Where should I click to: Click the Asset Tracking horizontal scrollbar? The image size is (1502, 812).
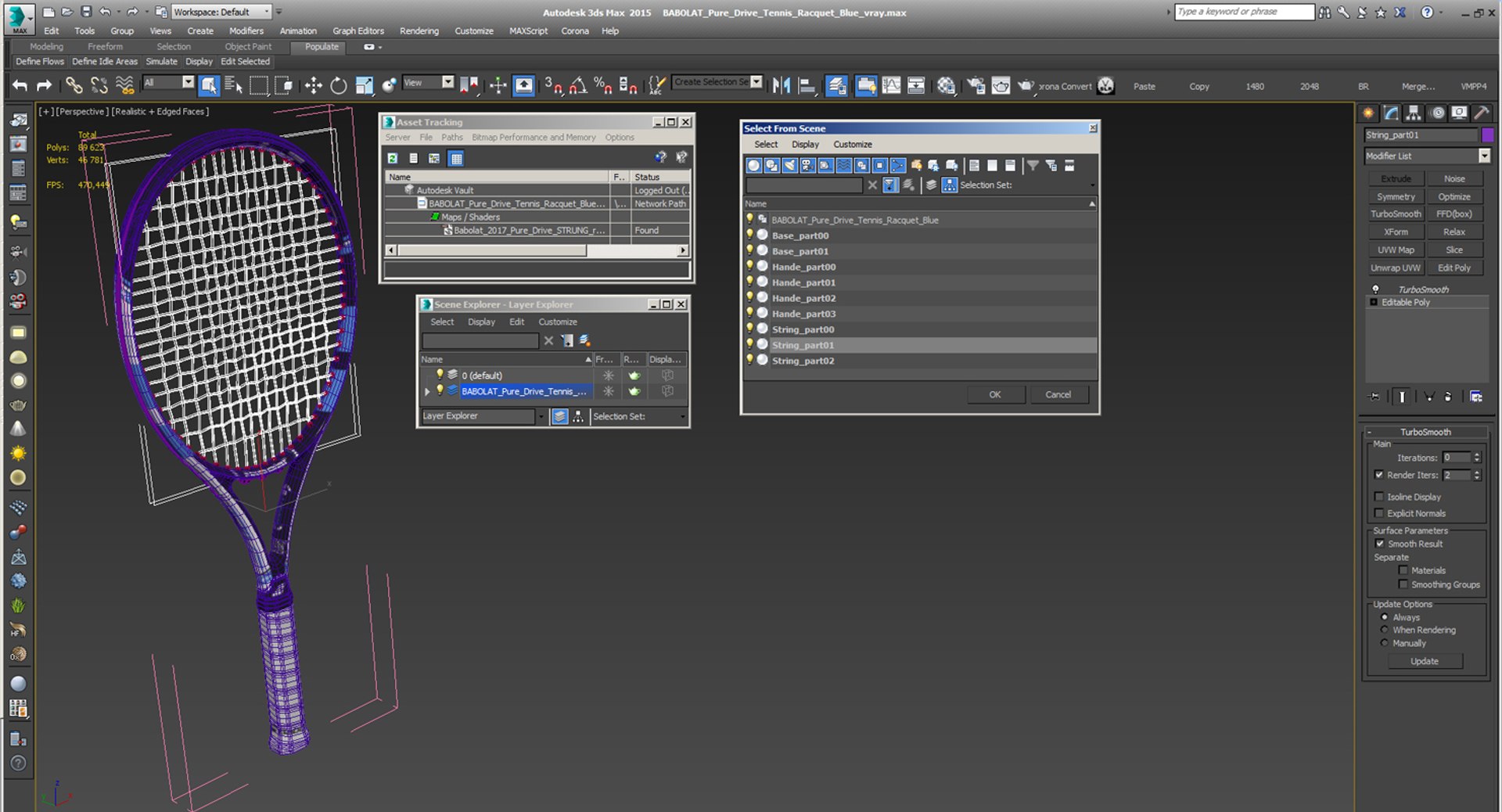click(x=537, y=250)
